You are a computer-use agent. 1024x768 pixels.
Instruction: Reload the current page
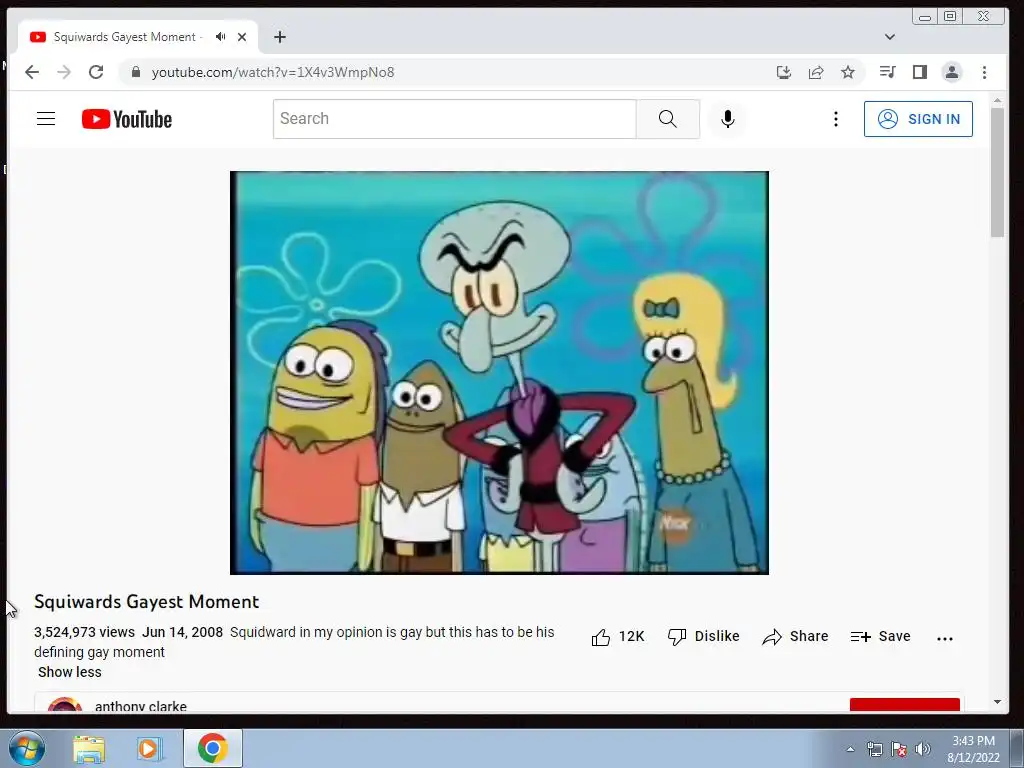click(96, 72)
